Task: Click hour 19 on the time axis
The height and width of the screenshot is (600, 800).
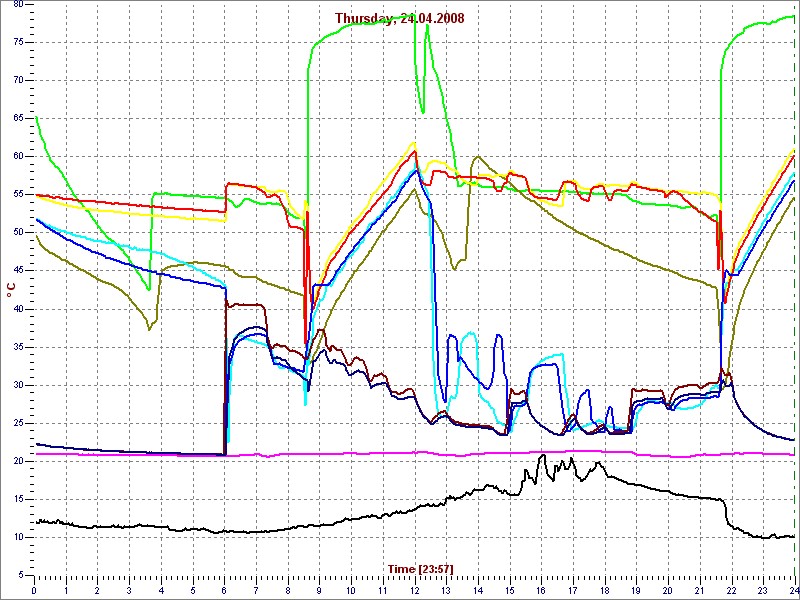Action: 636,592
